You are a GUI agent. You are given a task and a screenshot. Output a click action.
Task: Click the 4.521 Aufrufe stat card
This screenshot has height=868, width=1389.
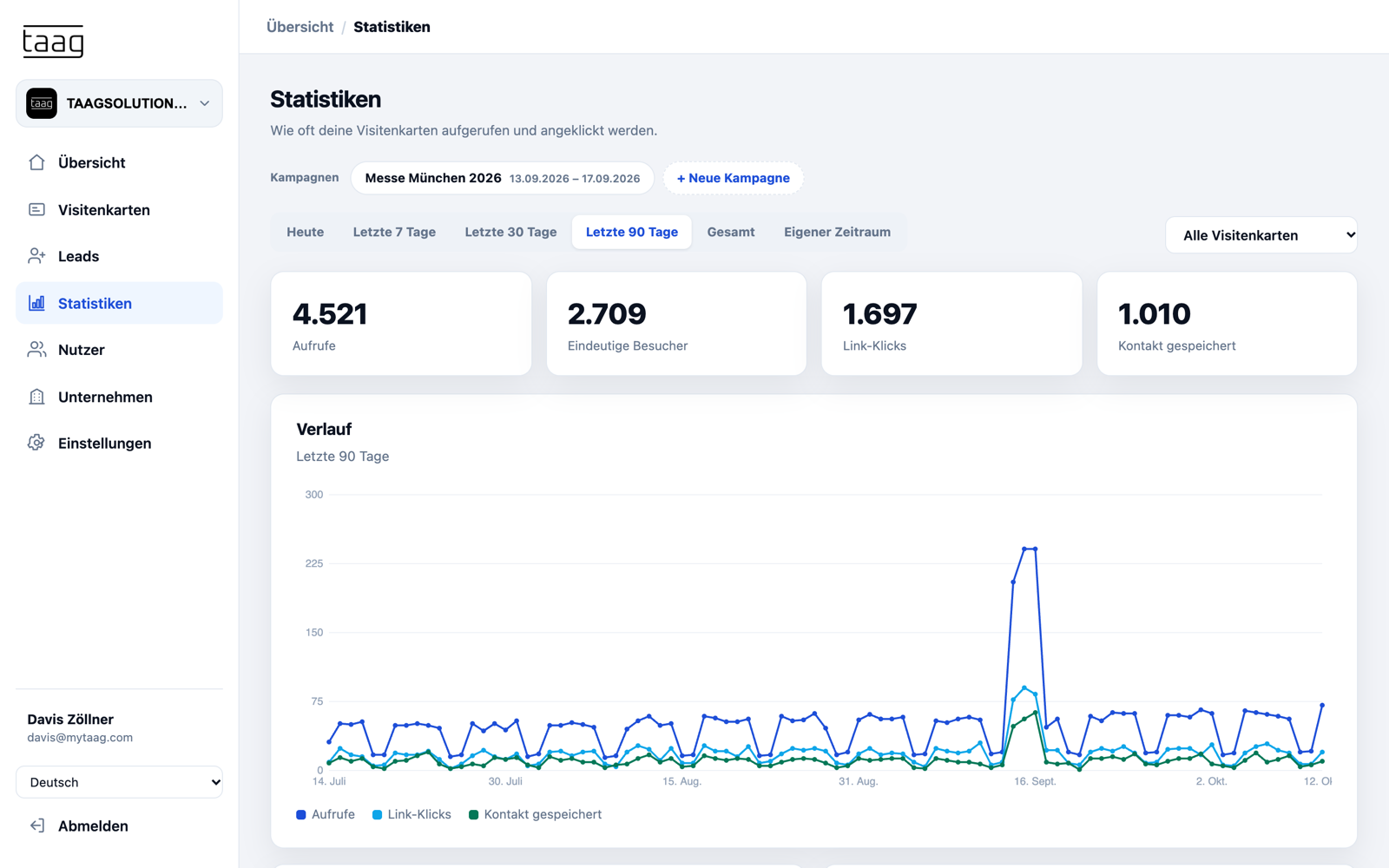pos(401,324)
